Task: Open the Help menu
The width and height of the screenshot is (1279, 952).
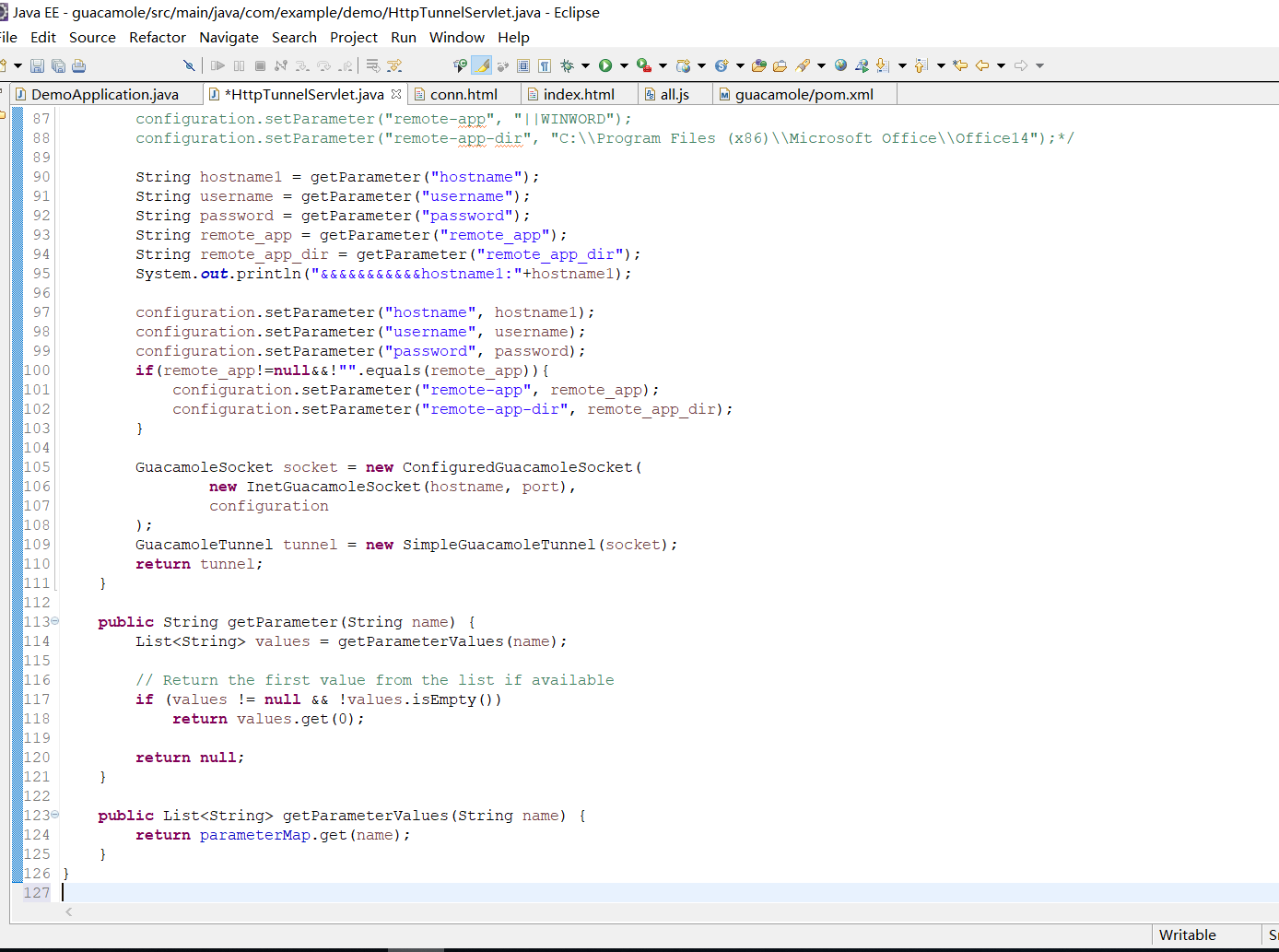Action: pyautogui.click(x=513, y=37)
